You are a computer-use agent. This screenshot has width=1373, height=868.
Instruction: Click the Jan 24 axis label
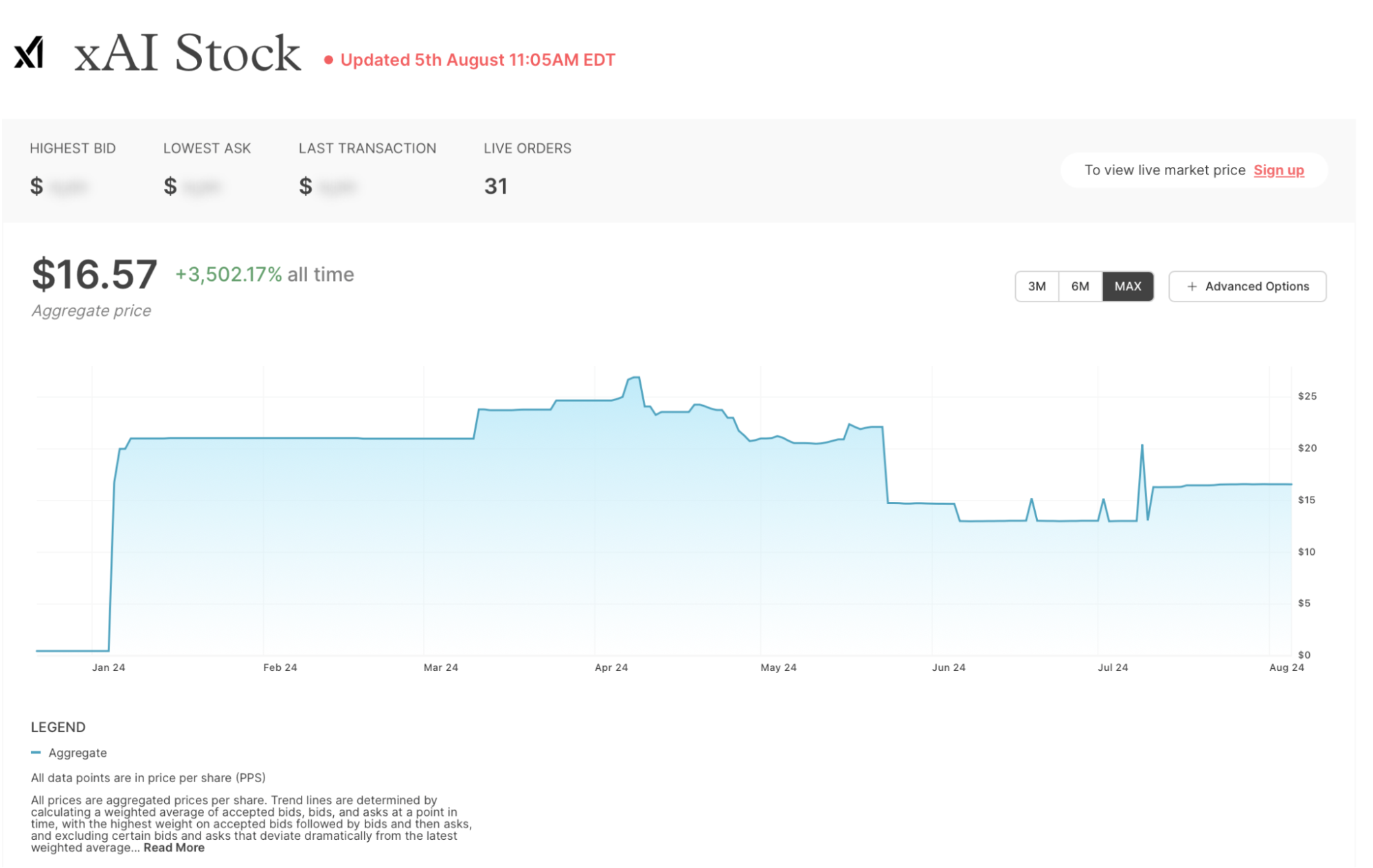pos(109,667)
